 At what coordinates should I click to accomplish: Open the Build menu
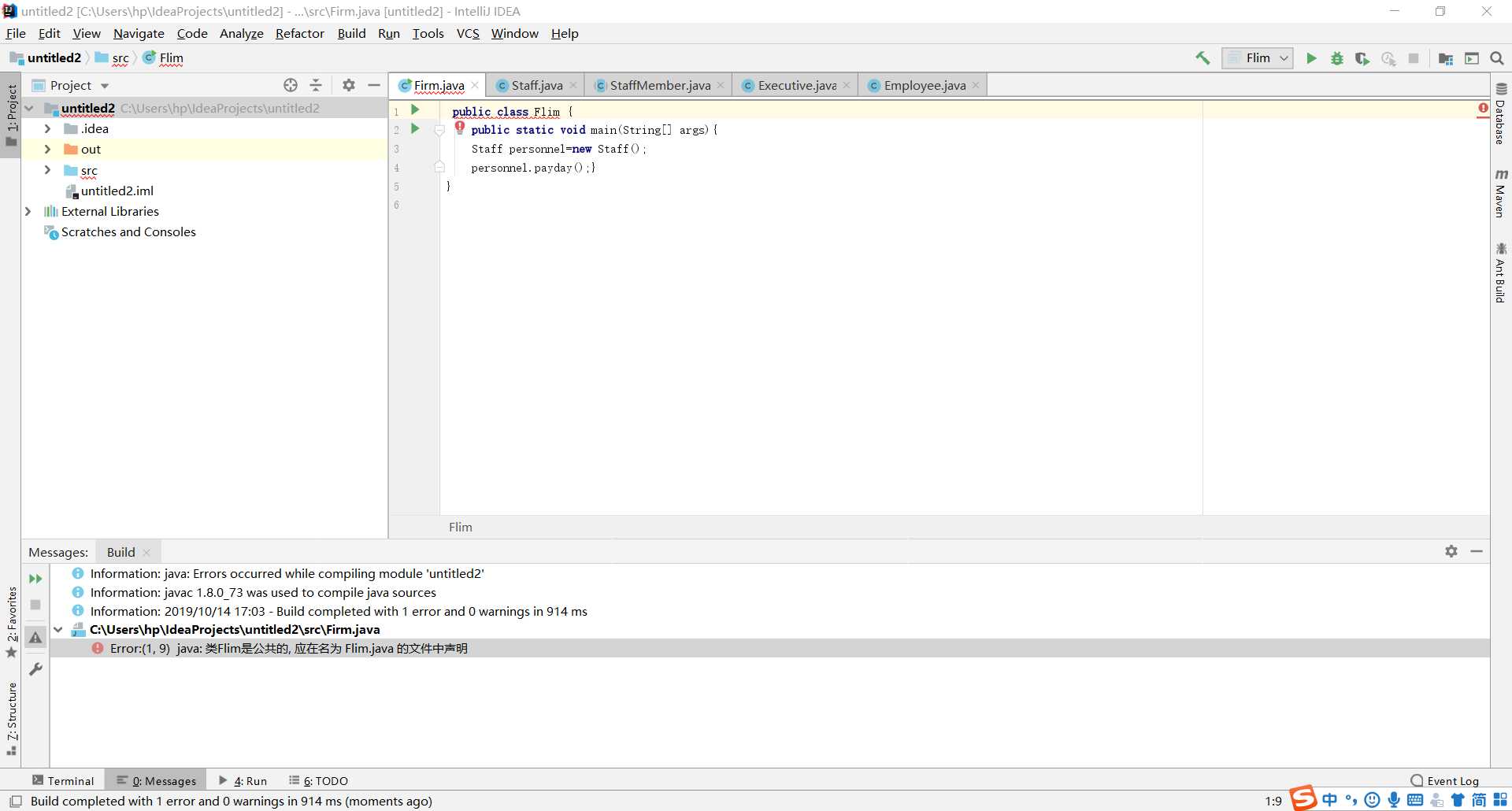point(351,33)
